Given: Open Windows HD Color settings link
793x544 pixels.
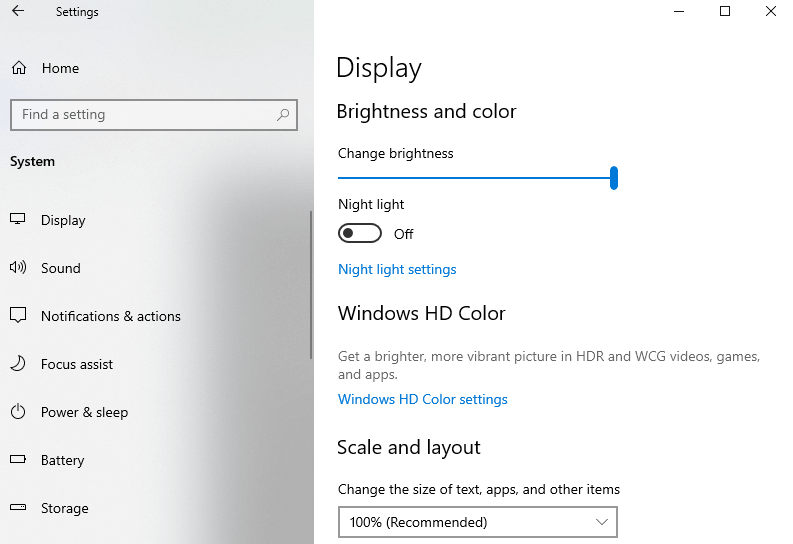Looking at the screenshot, I should (x=423, y=399).
